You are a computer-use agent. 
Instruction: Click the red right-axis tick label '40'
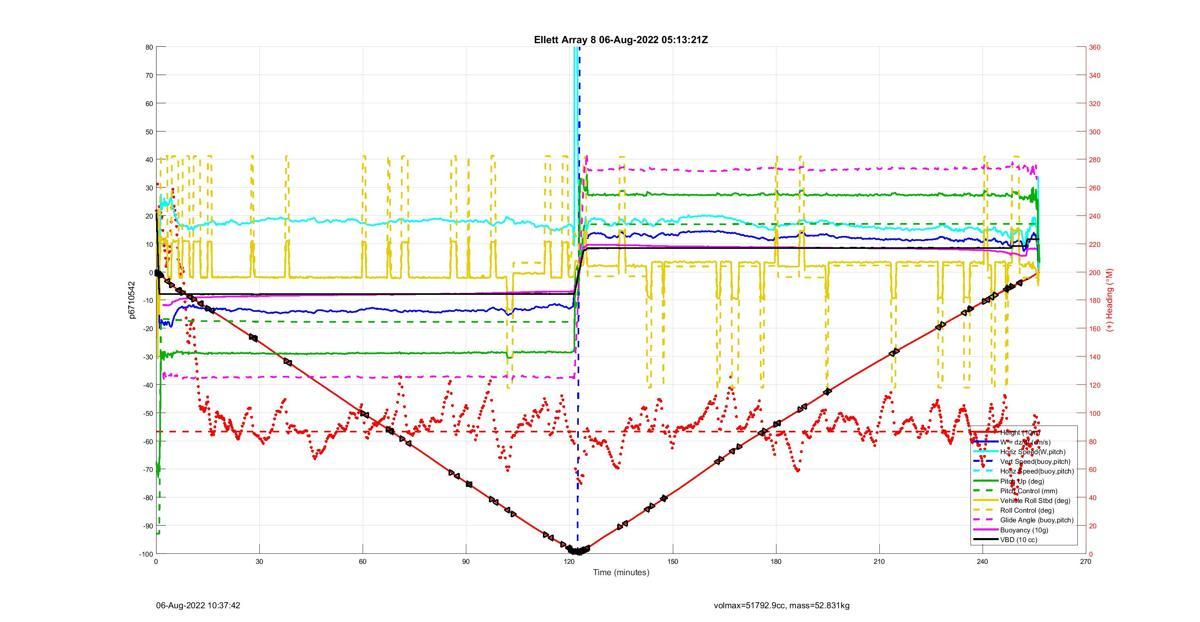[1093, 498]
